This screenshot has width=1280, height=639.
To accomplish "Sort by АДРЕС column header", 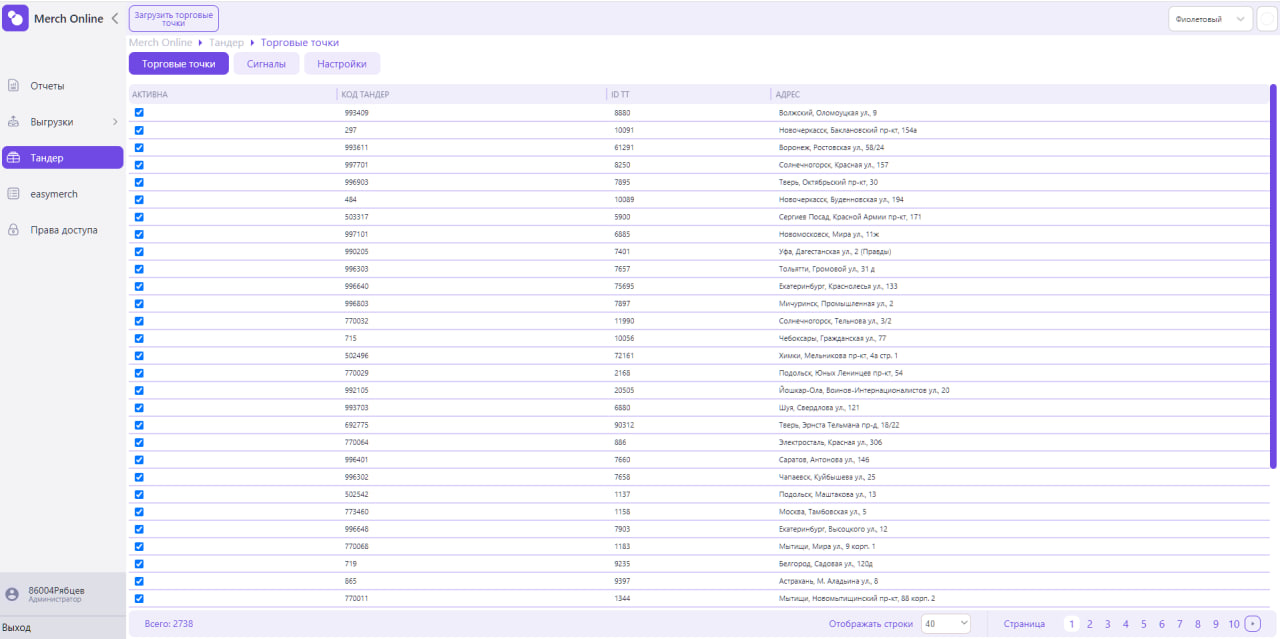I will [787, 95].
